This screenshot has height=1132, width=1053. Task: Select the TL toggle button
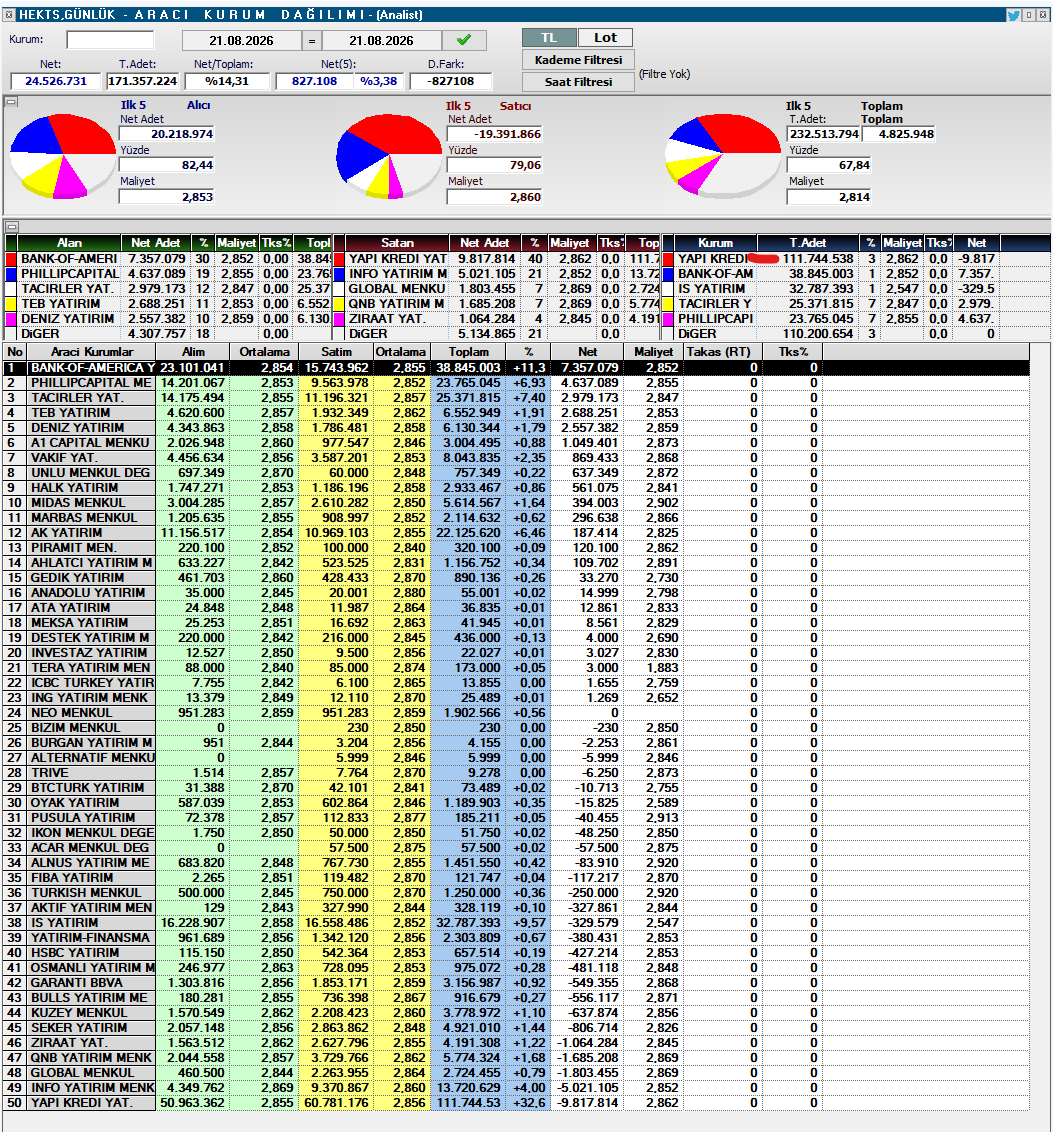(549, 38)
